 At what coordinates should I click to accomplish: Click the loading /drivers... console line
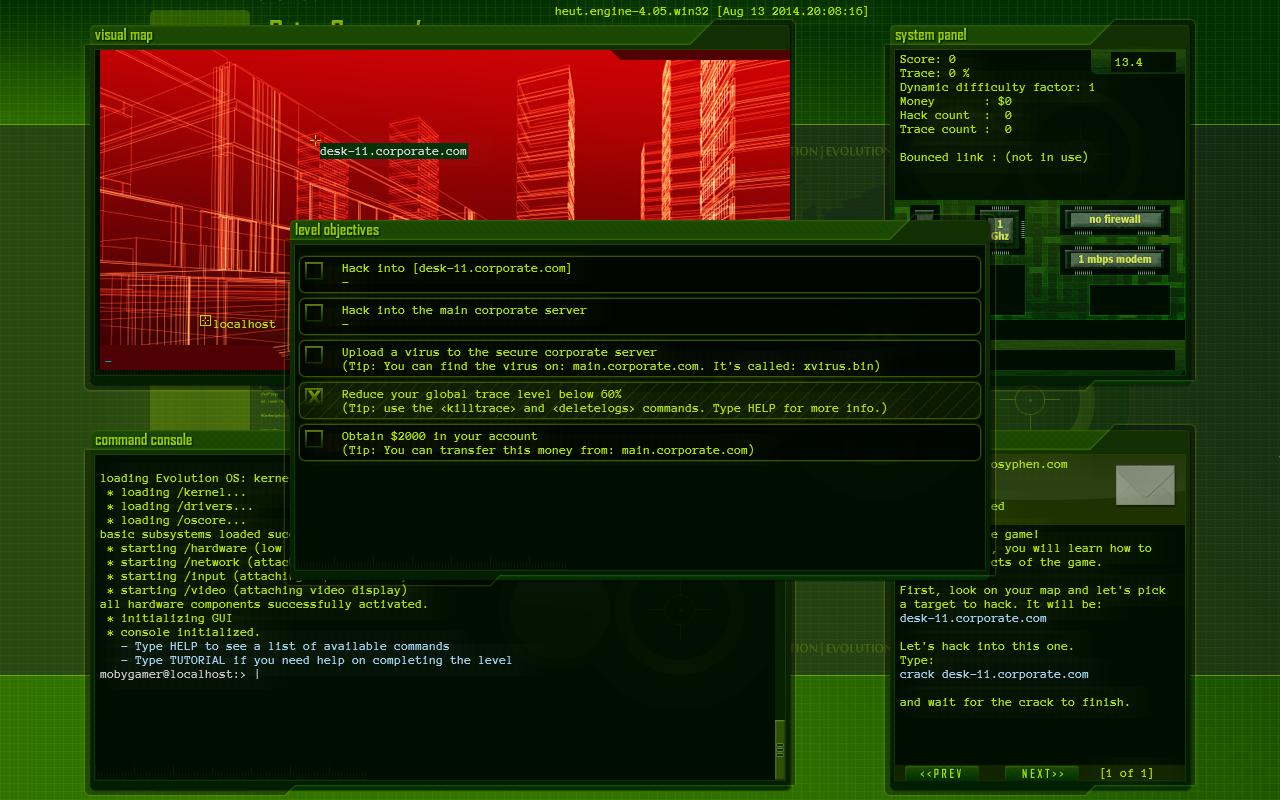click(x=180, y=506)
